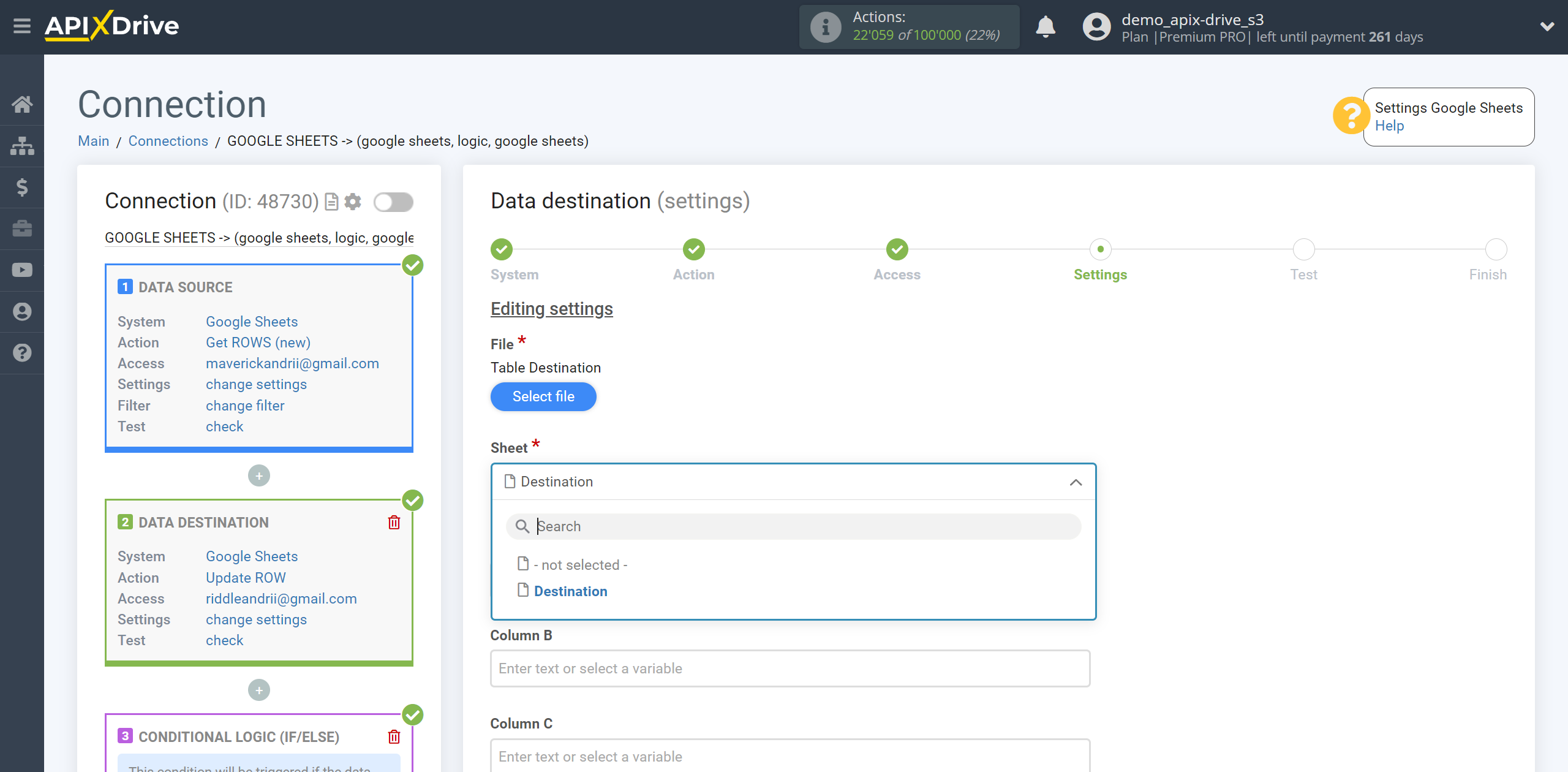
Task: Expand the account dropdown chevron
Action: pyautogui.click(x=1547, y=27)
